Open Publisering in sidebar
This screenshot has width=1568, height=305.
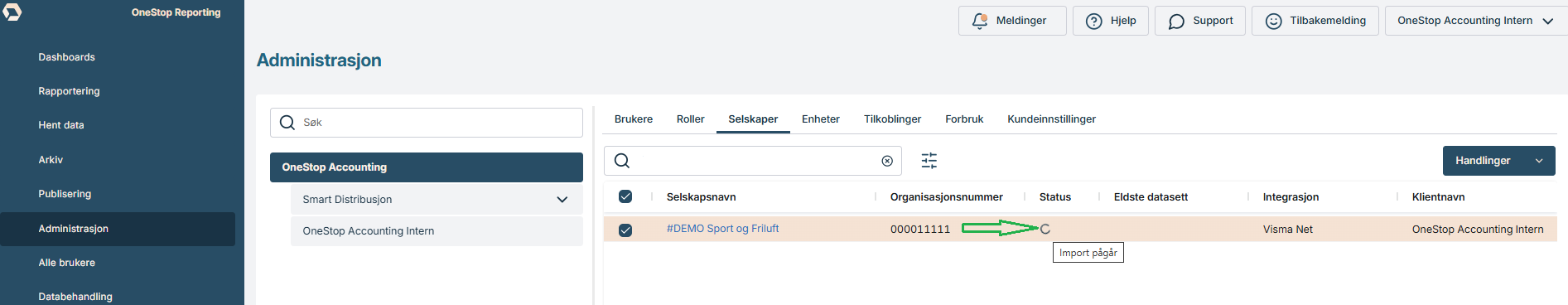[x=65, y=194]
